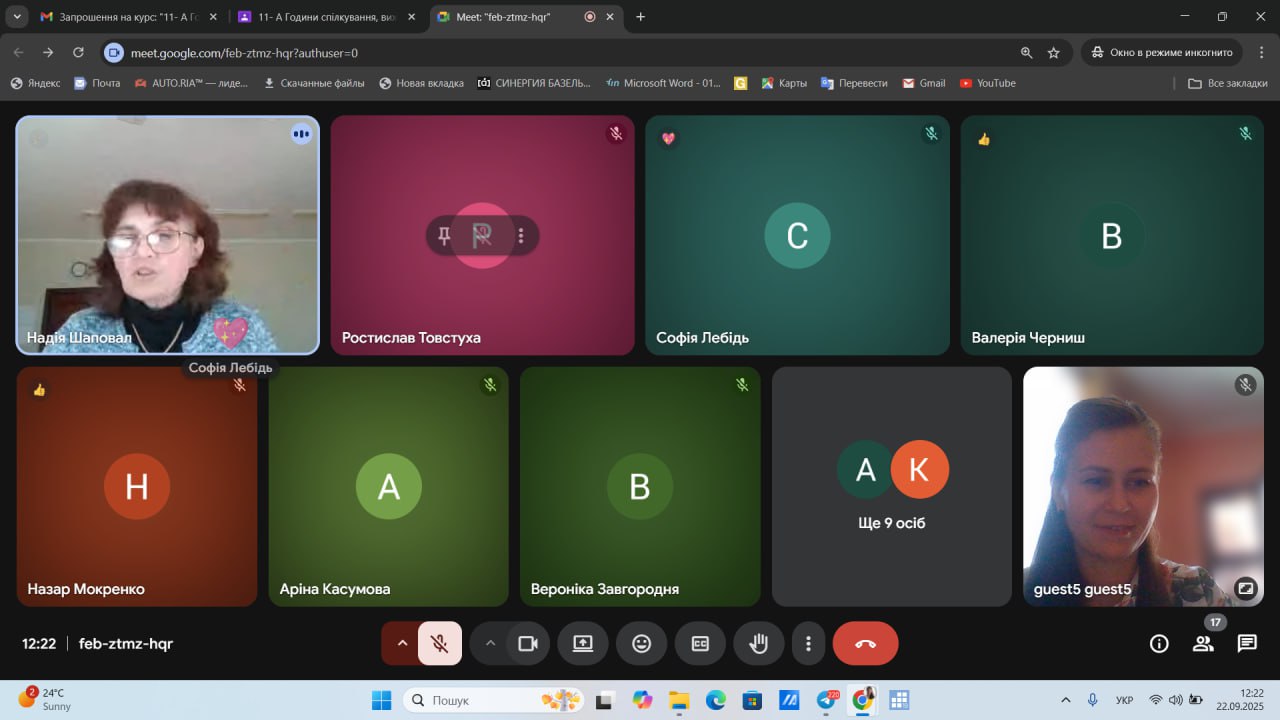
Task: Click the Windows taskbar search box
Action: [x=480, y=700]
